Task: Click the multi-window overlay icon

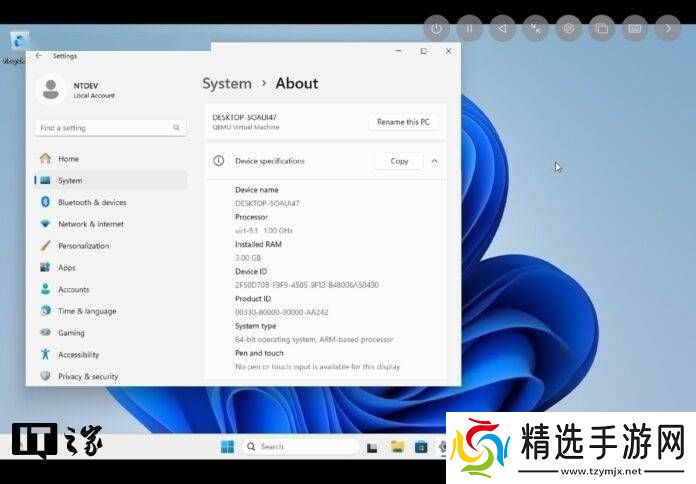Action: coord(601,29)
